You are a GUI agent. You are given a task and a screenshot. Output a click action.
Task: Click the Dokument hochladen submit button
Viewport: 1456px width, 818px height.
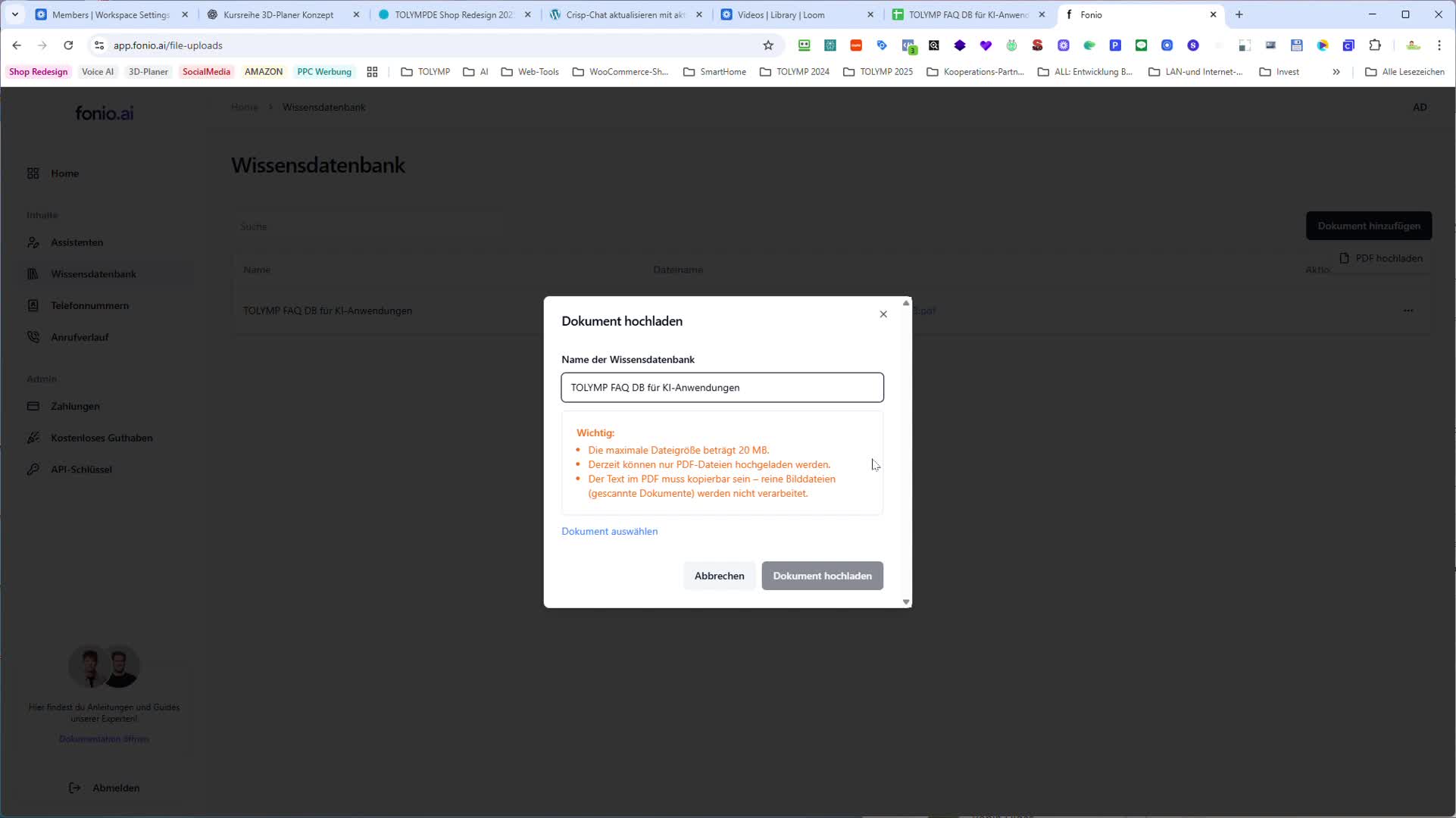point(822,576)
